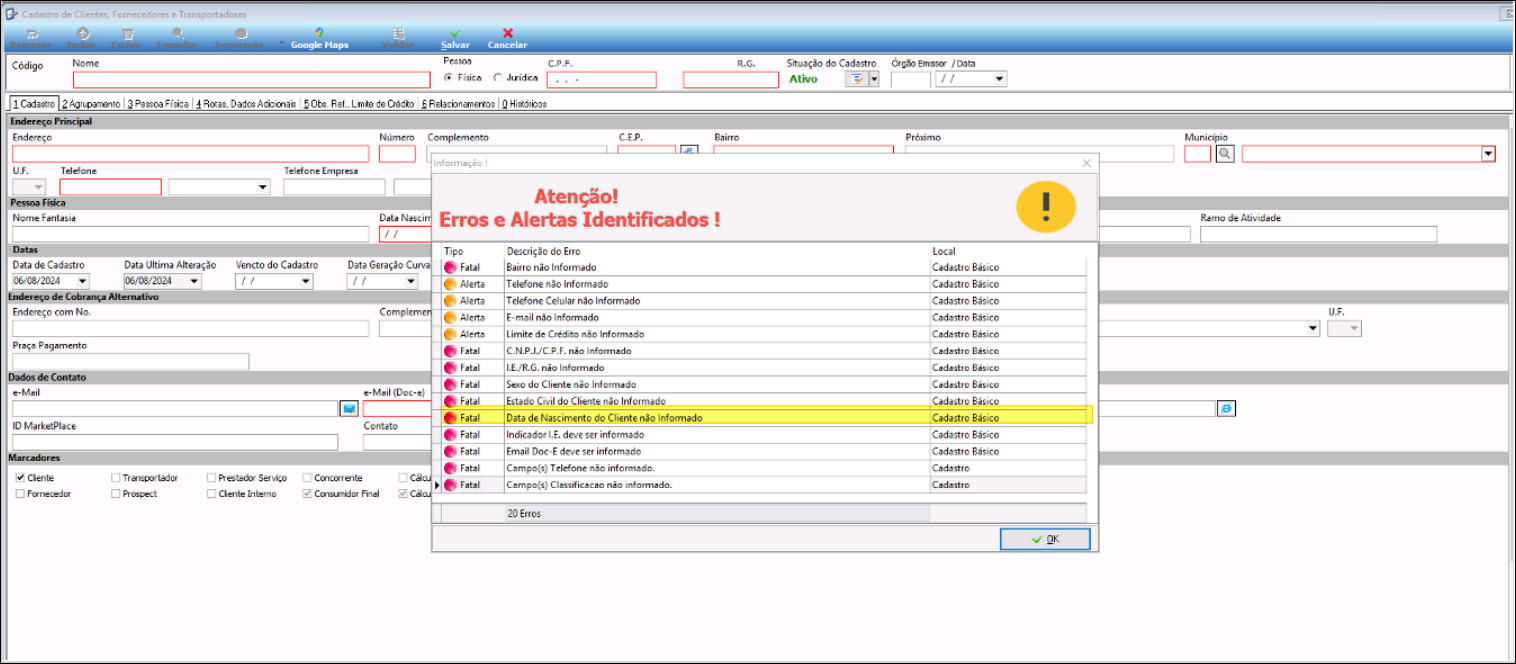Screen dimensions: 1516x664
Task: Click into the Nome input field
Action: (251, 80)
